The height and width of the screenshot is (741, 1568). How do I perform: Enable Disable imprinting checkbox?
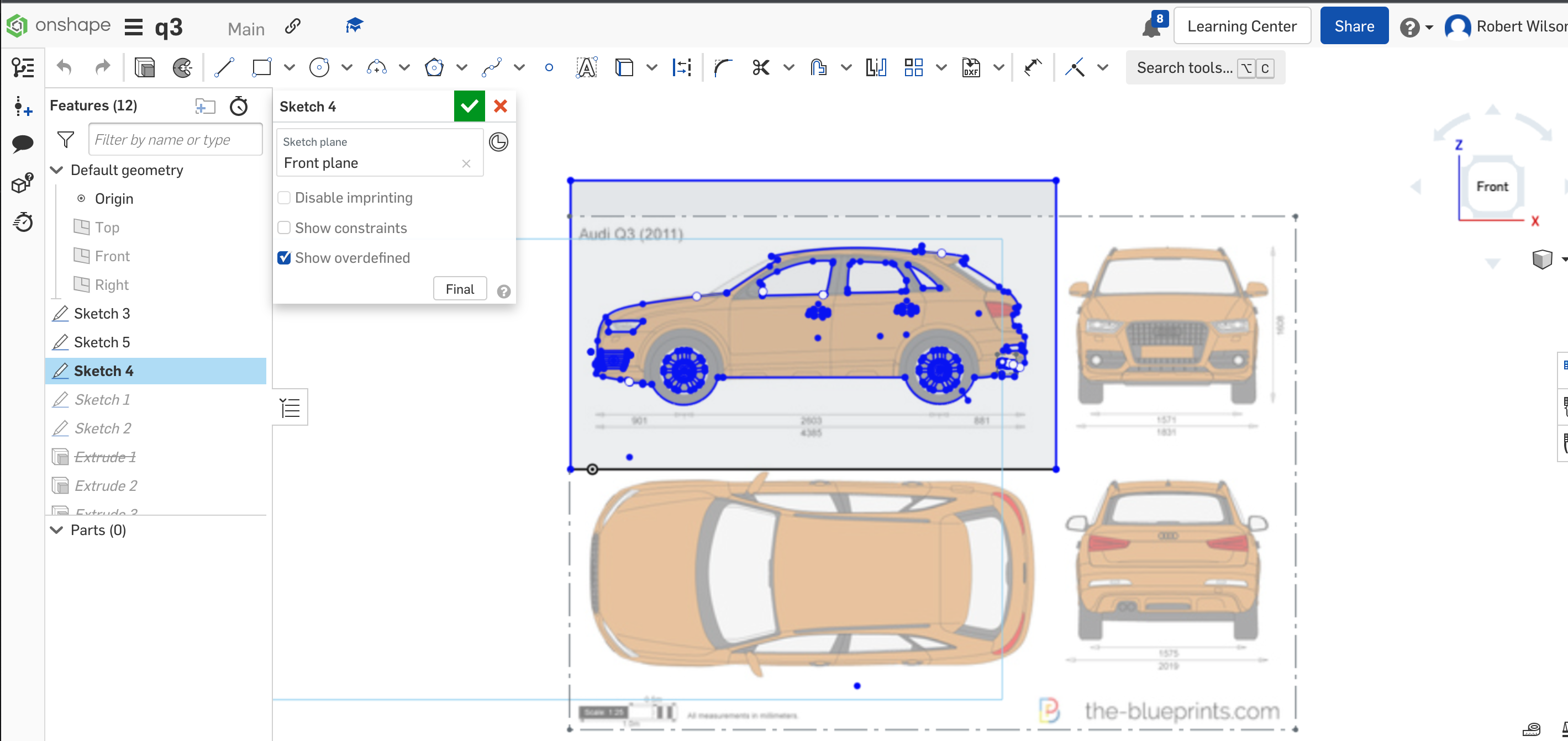pyautogui.click(x=284, y=197)
